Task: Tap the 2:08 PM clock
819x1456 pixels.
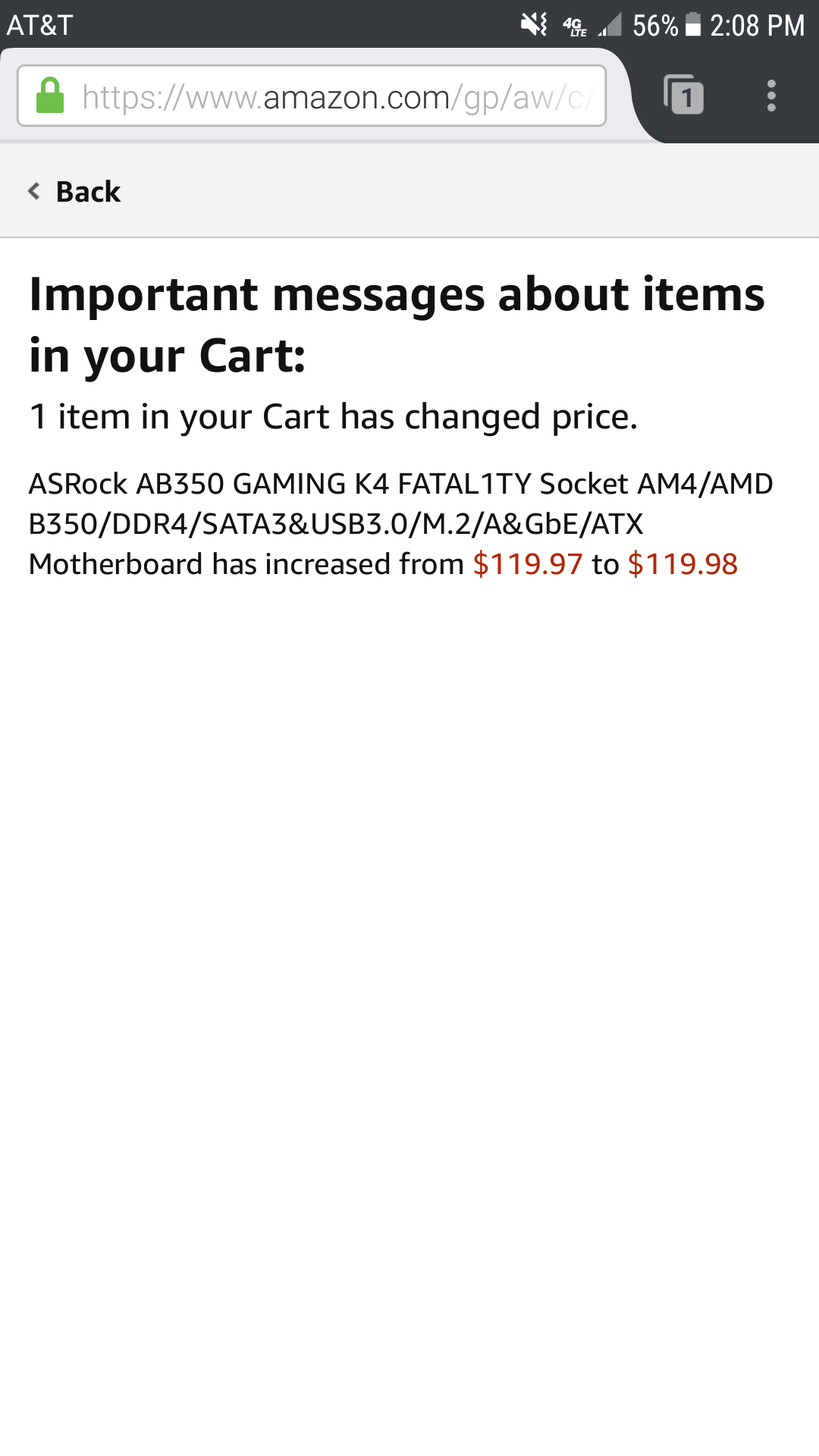Action: 757,26
